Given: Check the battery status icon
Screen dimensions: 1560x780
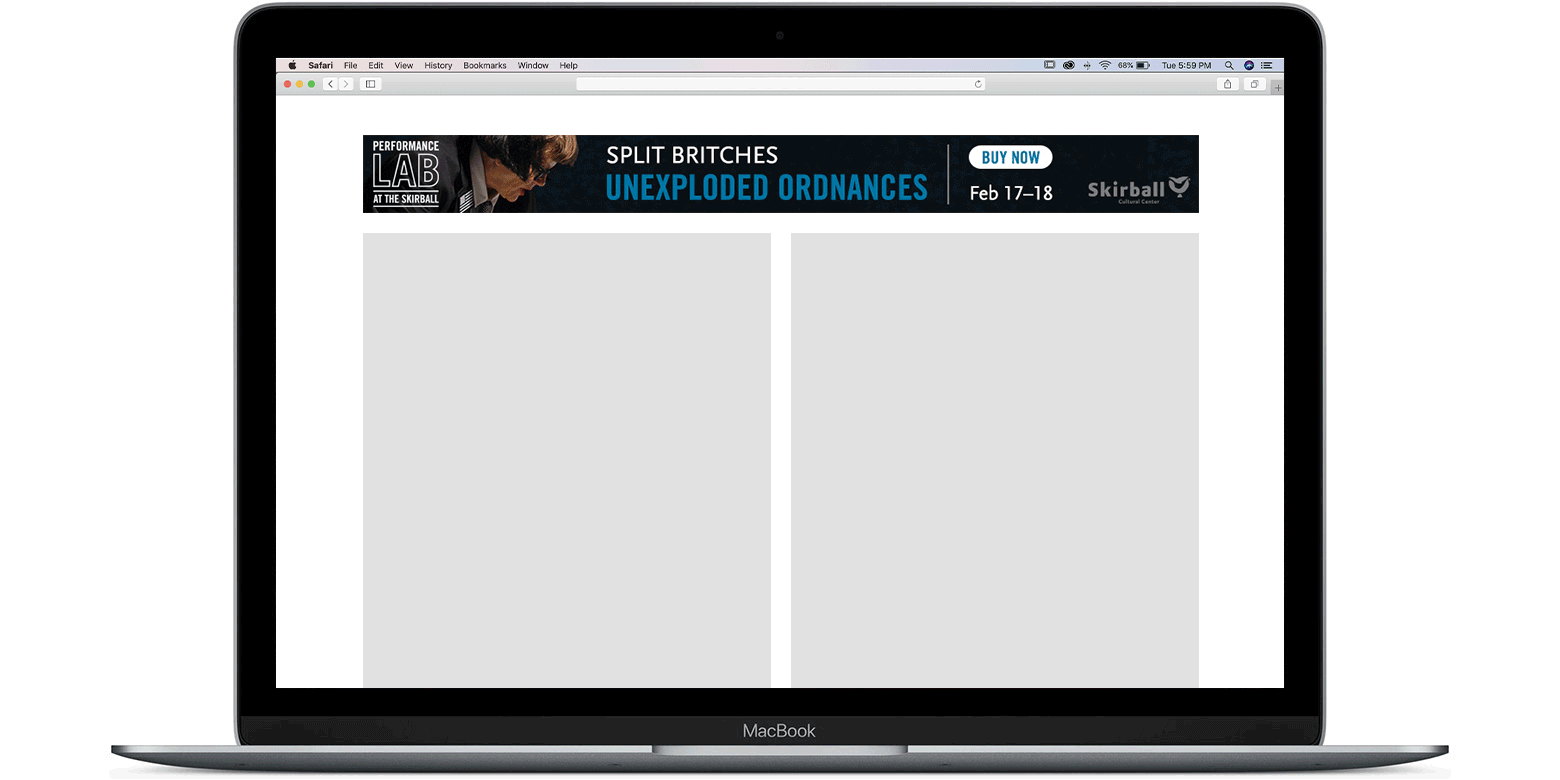Looking at the screenshot, I should tap(1143, 65).
